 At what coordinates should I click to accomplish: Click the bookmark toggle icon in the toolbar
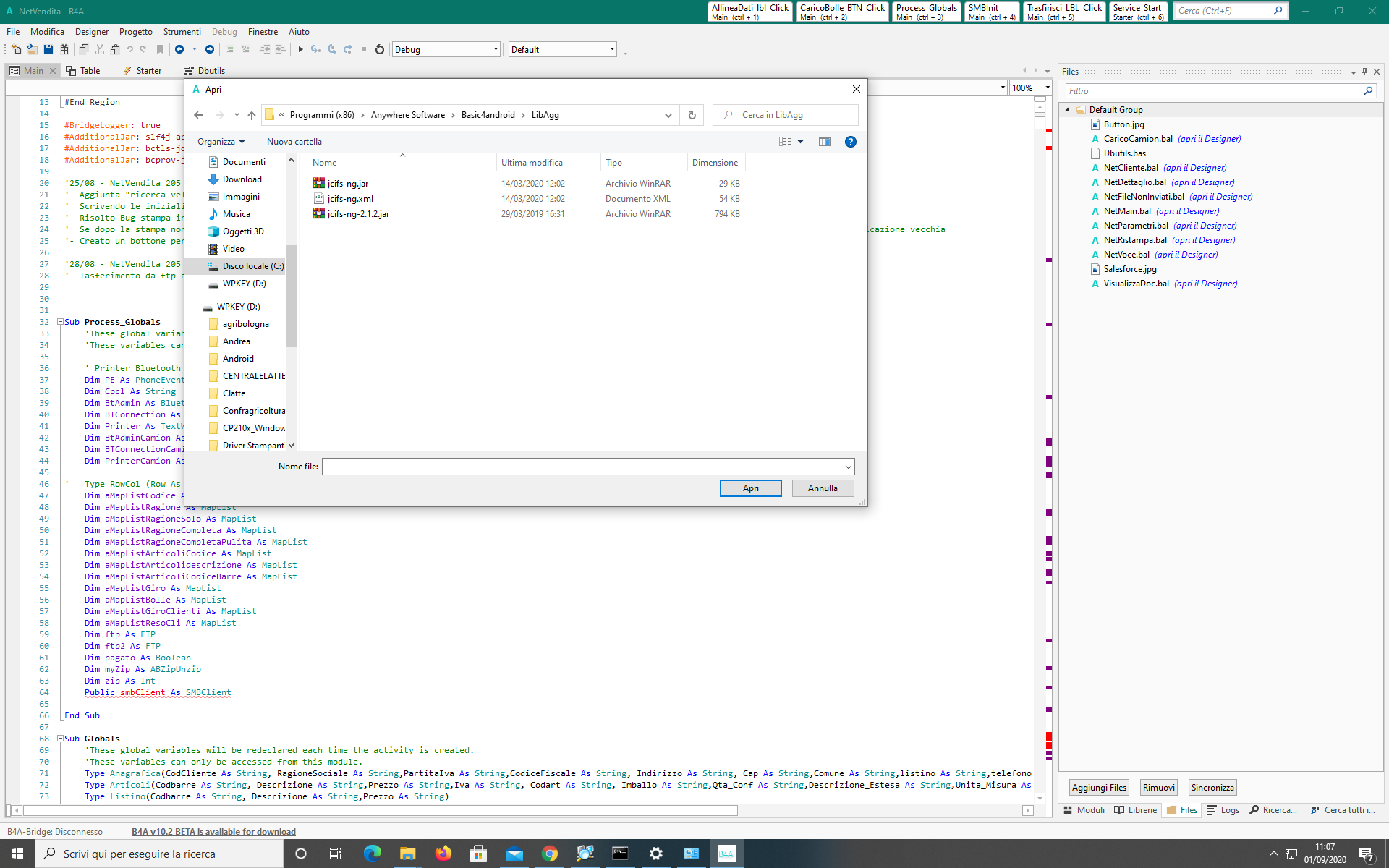pos(161,49)
